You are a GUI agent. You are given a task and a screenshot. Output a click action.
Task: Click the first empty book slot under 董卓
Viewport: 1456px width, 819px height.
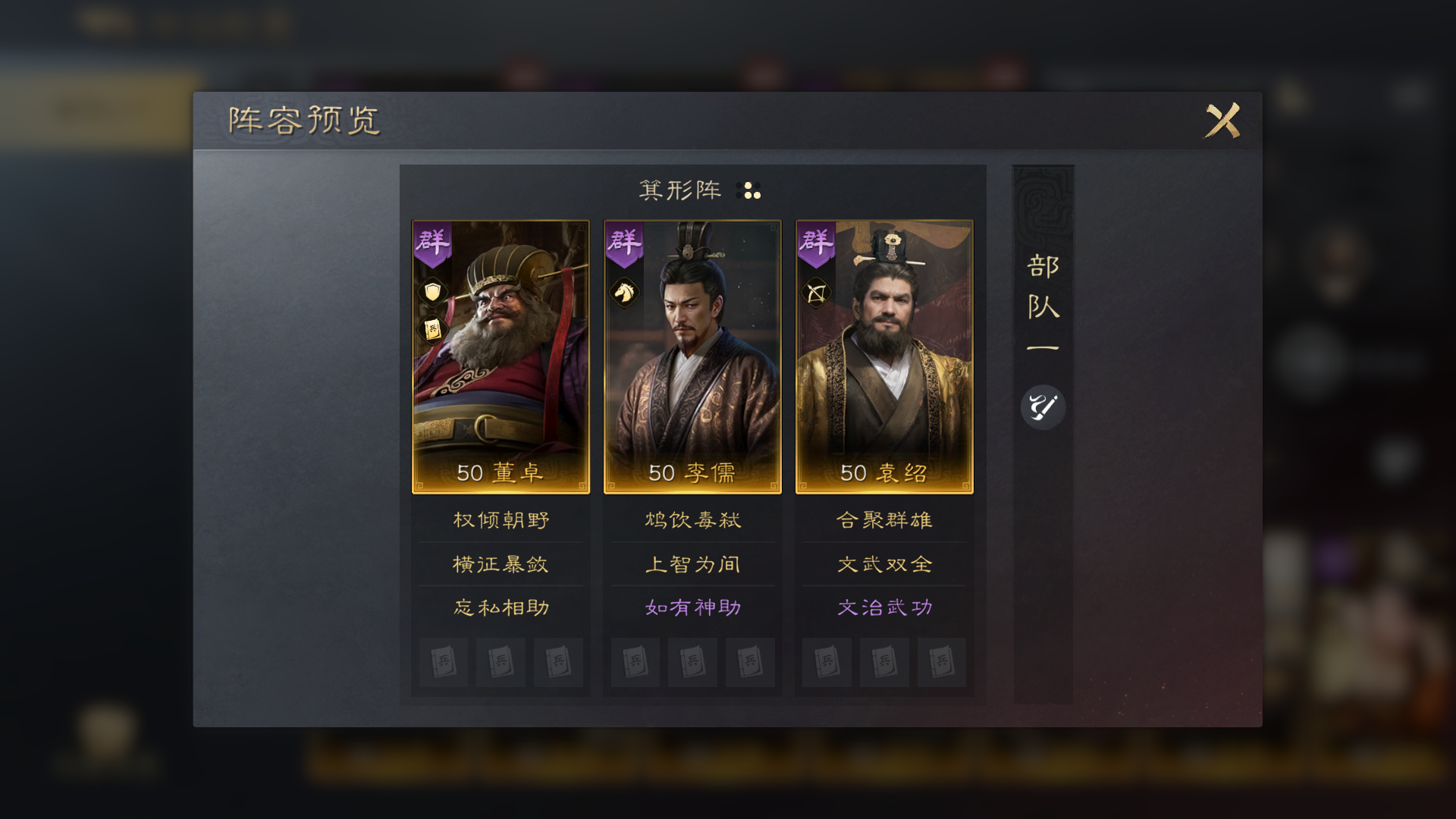pos(444,662)
